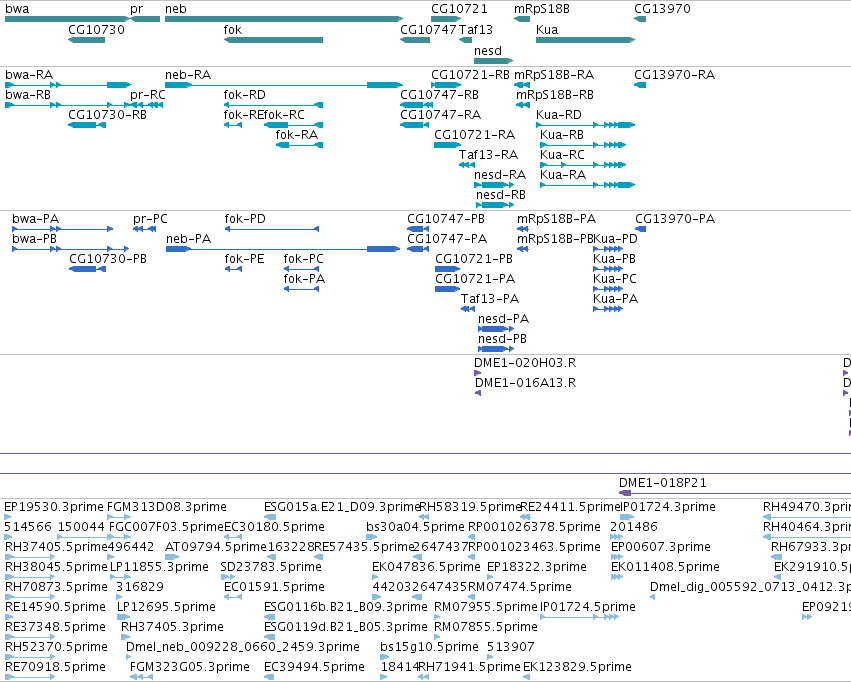Image resolution: width=851 pixels, height=682 pixels.
Task: Click transcript Kua-RA label
Action: [563, 175]
